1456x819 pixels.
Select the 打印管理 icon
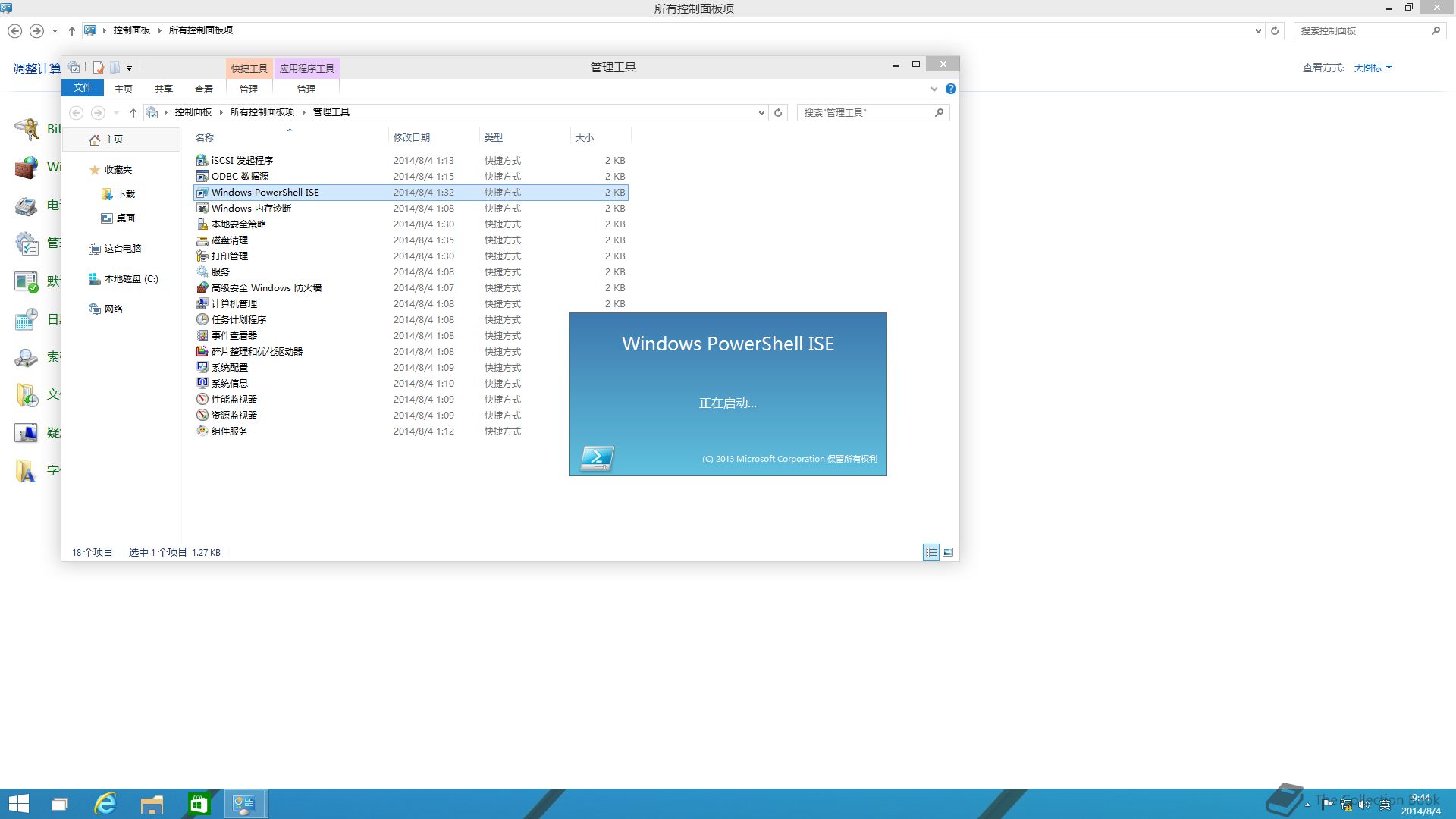(202, 256)
